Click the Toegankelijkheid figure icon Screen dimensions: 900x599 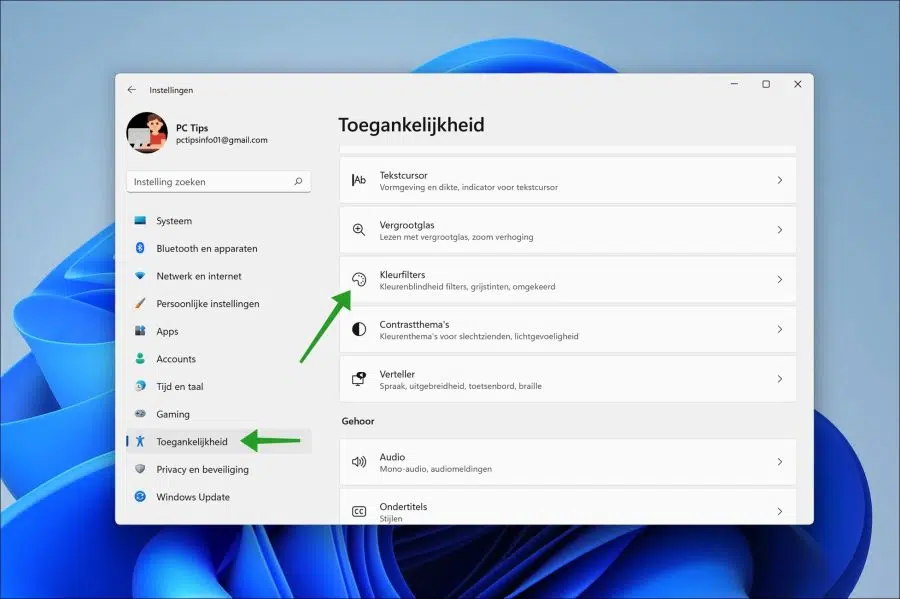pos(140,441)
